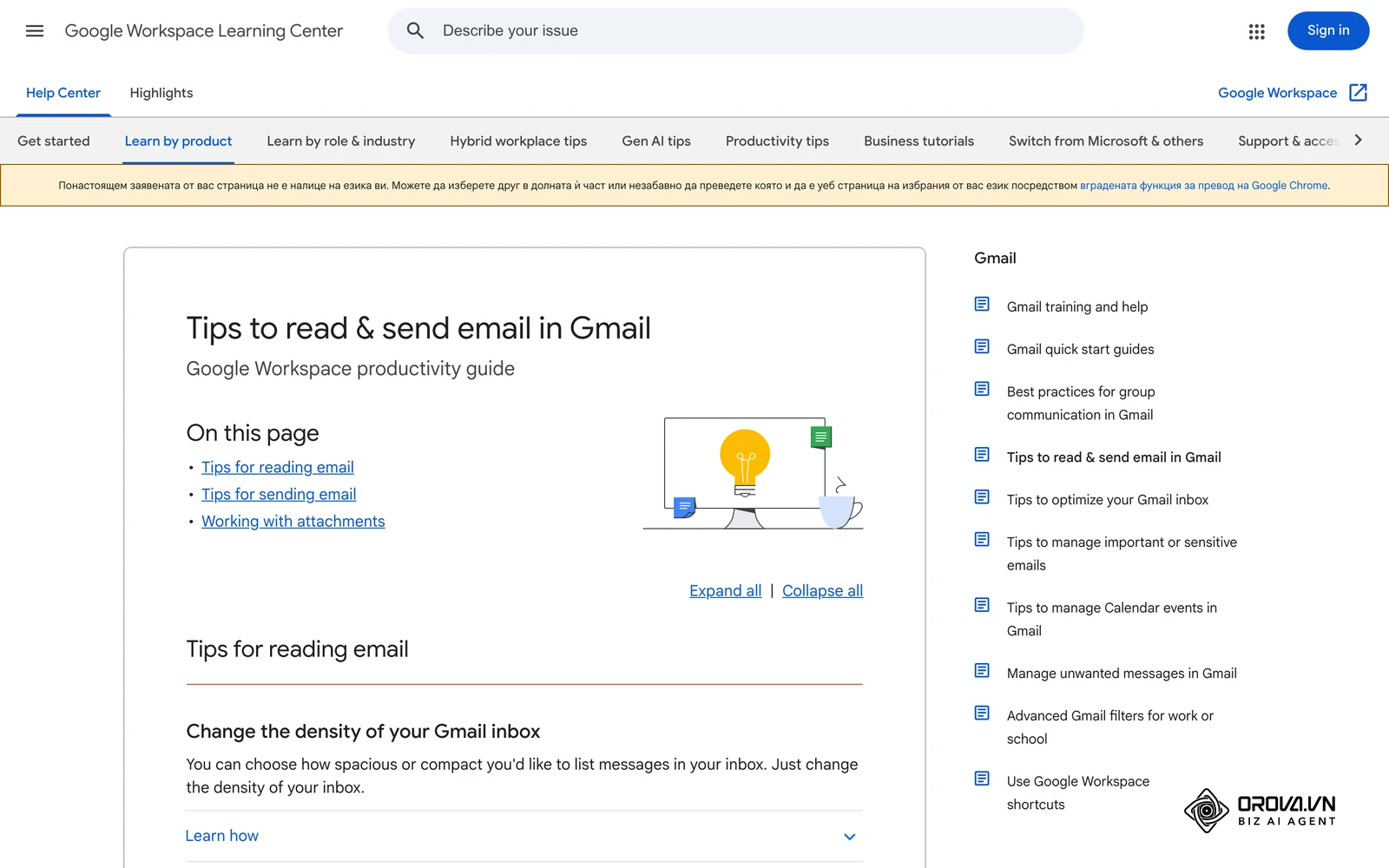The image size is (1389, 868).
Task: Click document icon beside Tips to manage Calendar events
Action: 982,605
